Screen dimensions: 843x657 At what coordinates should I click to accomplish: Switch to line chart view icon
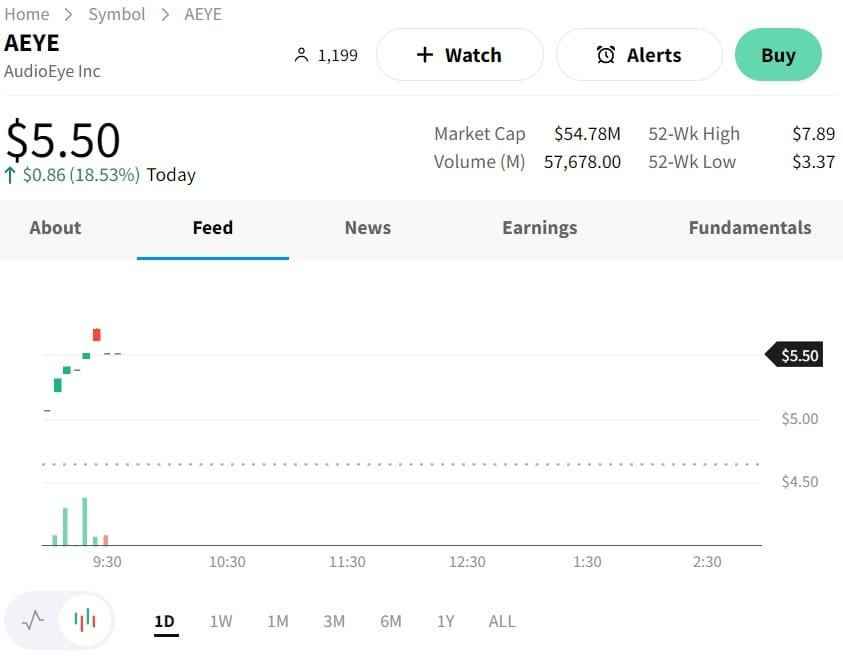pos(33,620)
